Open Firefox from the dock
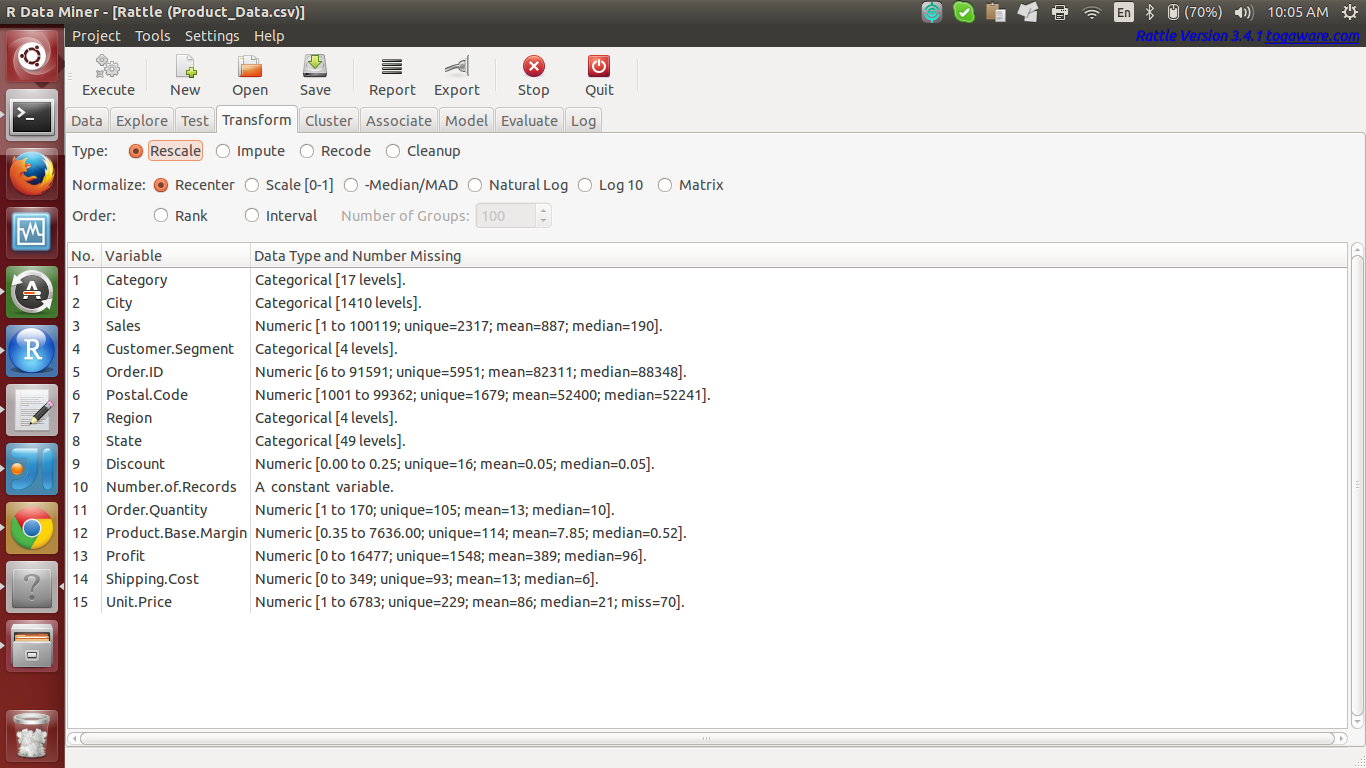This screenshot has height=768, width=1366. [x=32, y=174]
